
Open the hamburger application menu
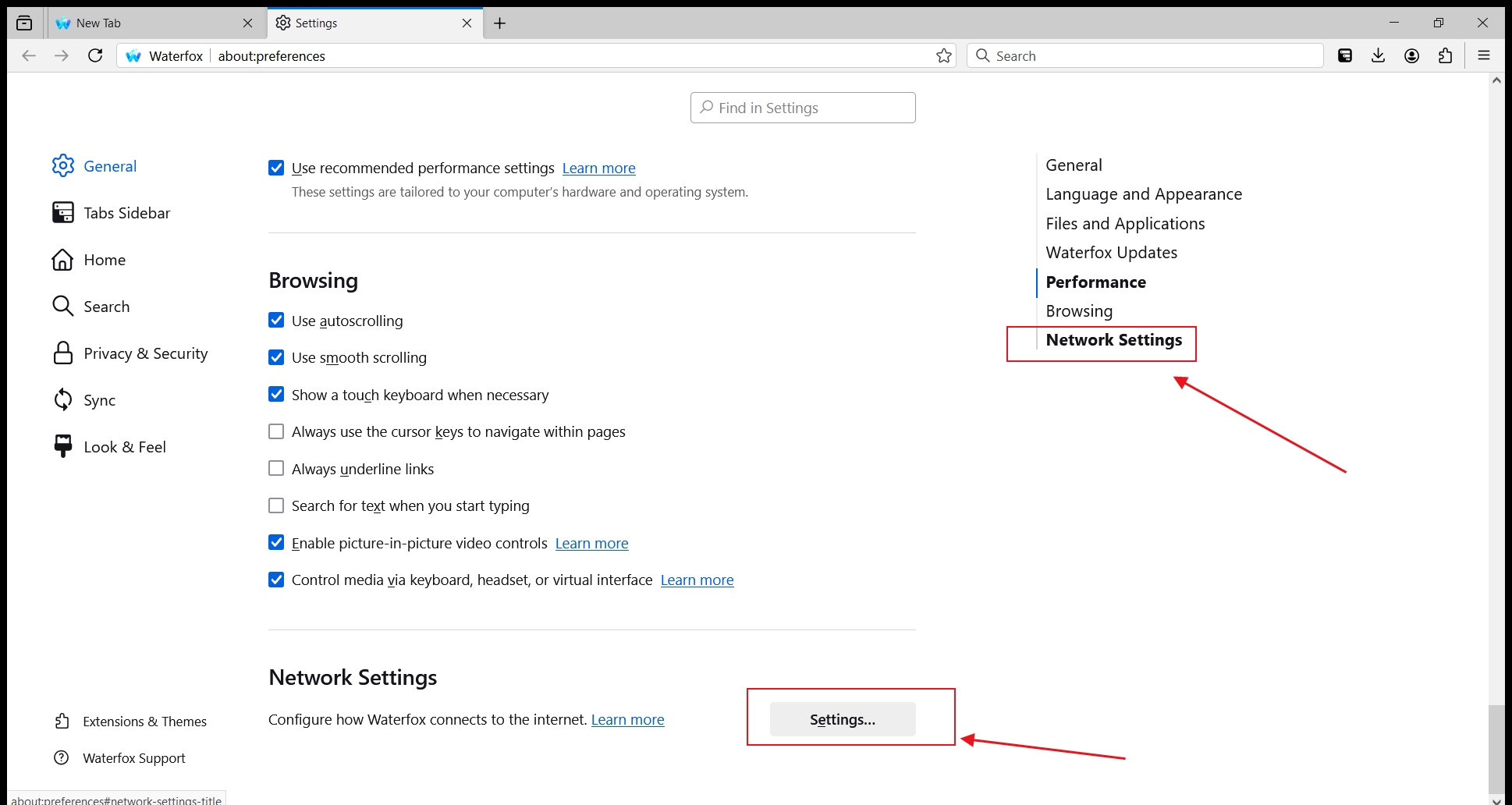click(1484, 55)
